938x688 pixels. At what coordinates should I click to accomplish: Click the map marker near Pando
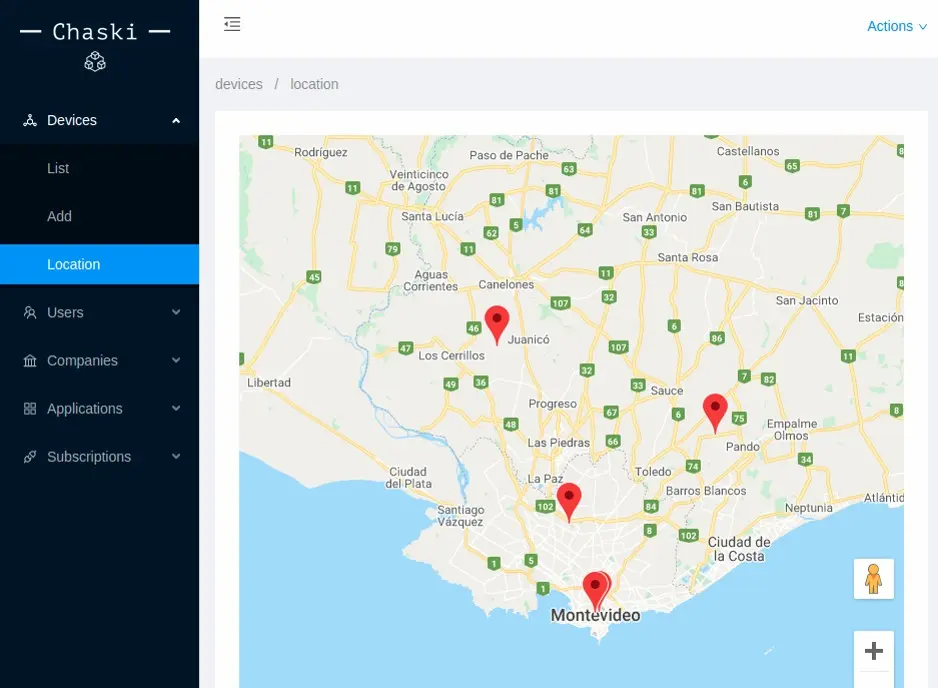714,411
